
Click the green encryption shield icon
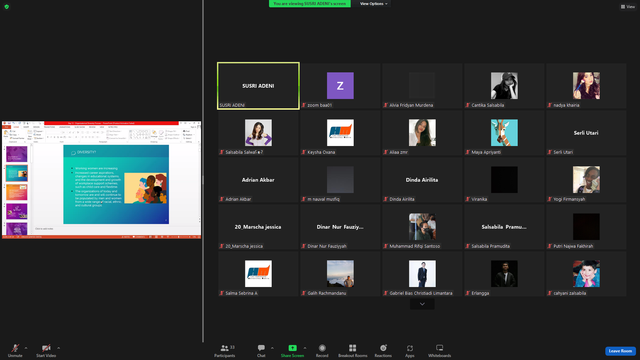pyautogui.click(x=7, y=7)
